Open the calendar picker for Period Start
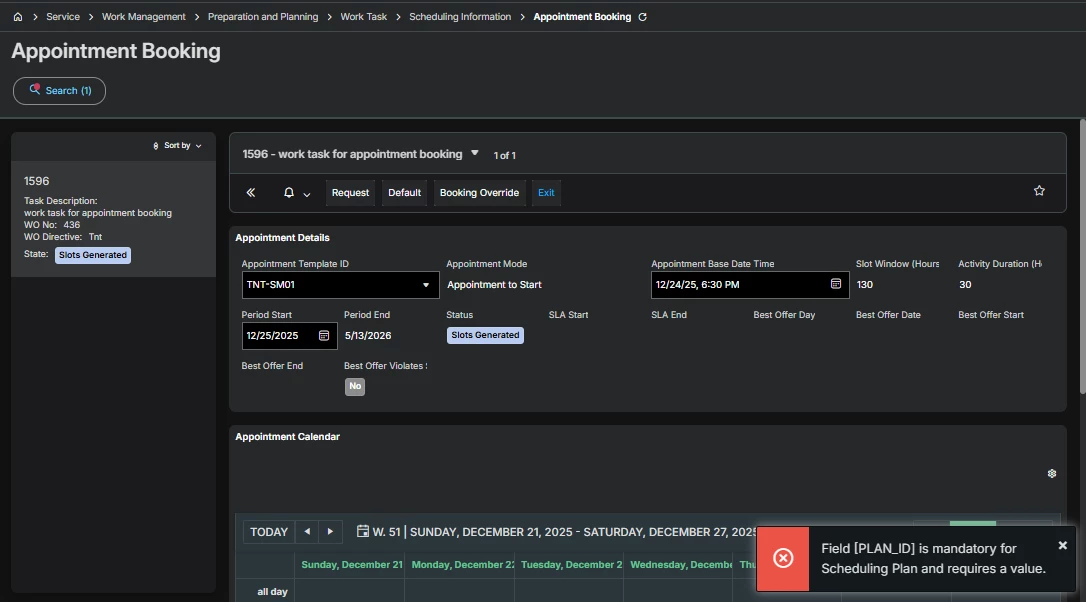The height and width of the screenshot is (602, 1086). coord(326,336)
